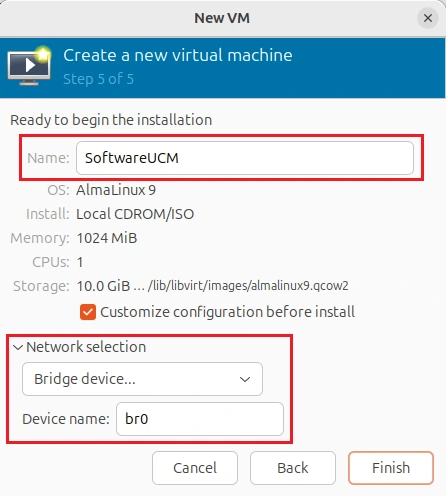
Task: Click the 1024 MiB memory value
Action: pyautogui.click(x=107, y=238)
